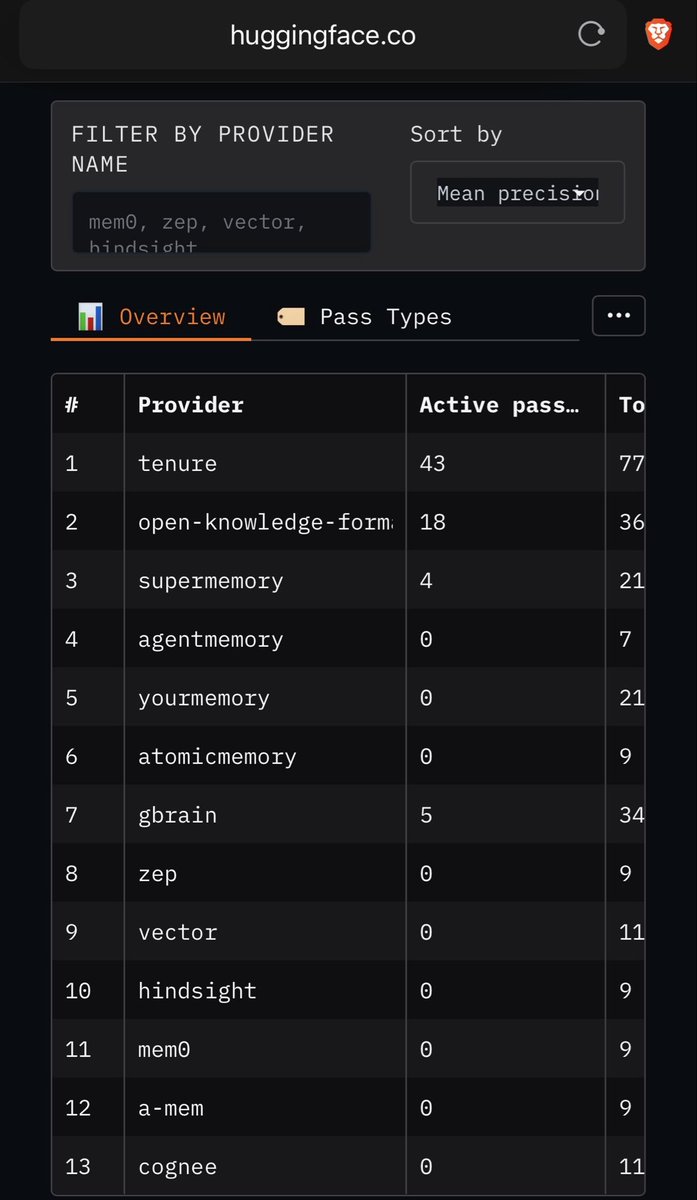The image size is (697, 1200).
Task: Open the Sort by Mean precision dropdown
Action: [517, 192]
